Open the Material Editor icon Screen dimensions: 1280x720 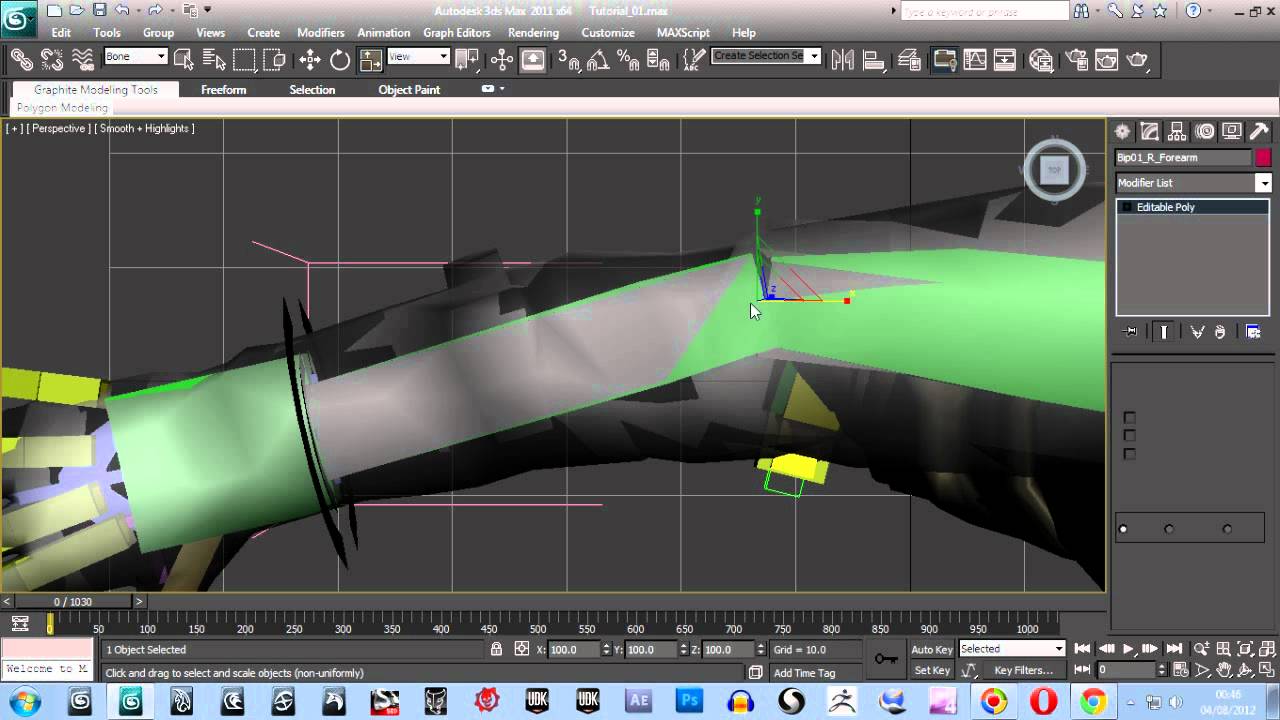coord(1041,60)
